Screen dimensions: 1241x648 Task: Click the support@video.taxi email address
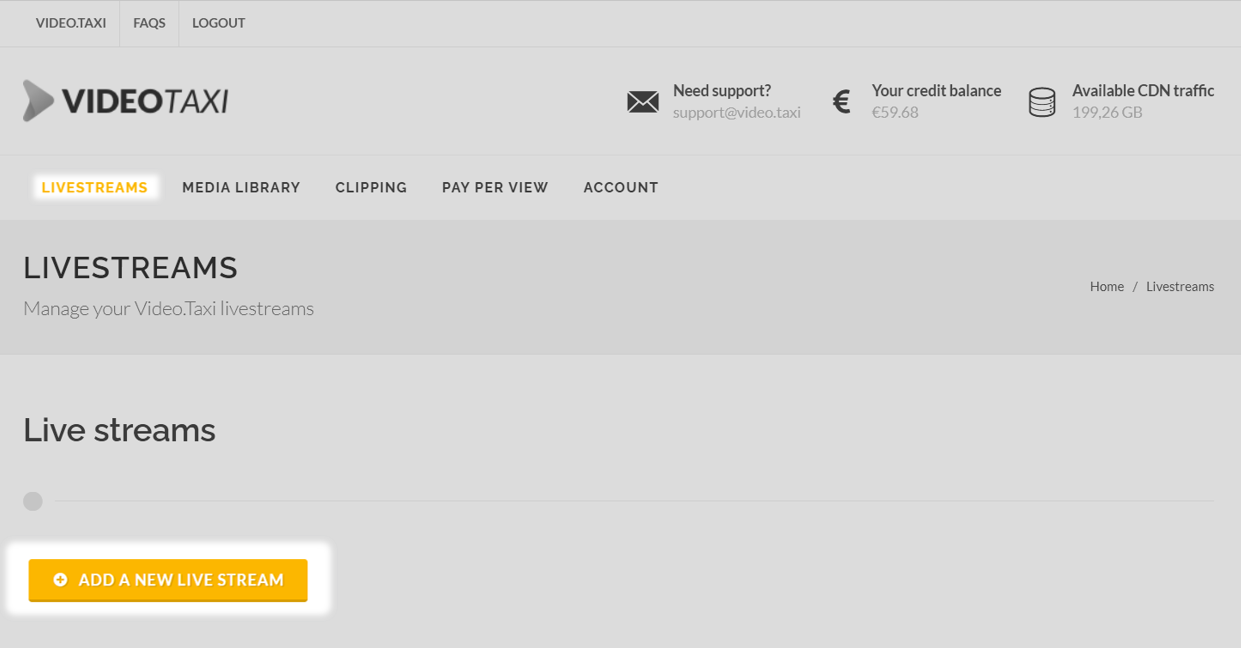tap(737, 112)
